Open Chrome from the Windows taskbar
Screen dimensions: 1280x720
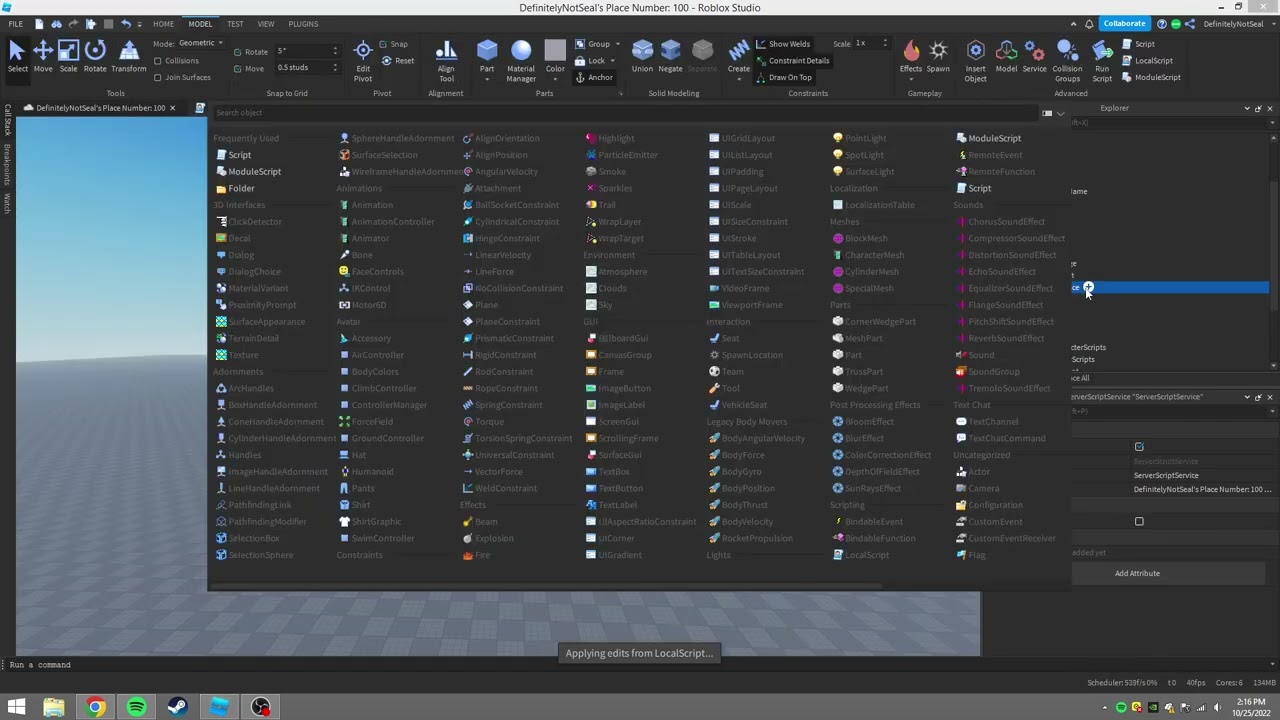[x=95, y=707]
